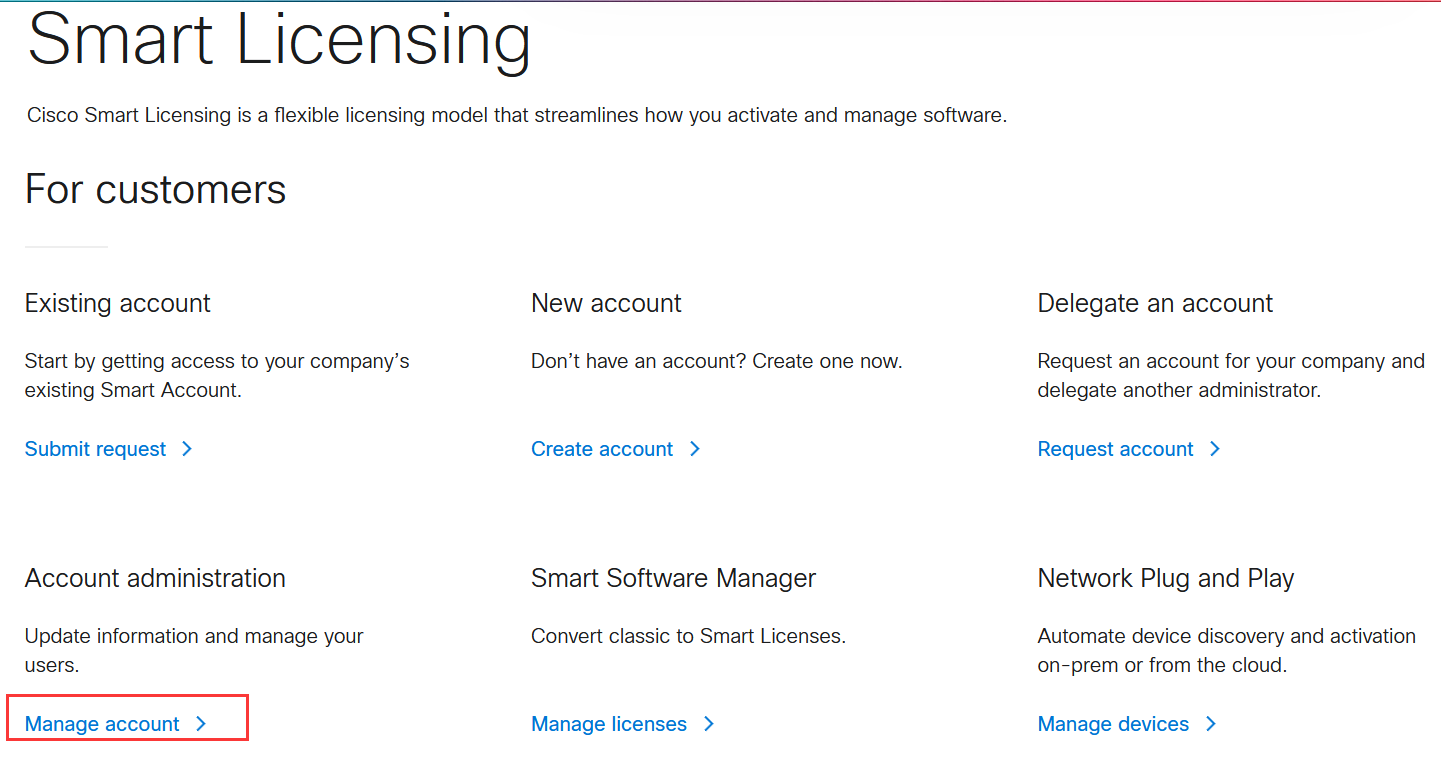The image size is (1441, 759).
Task: Click the Network Plug and Play heading
Action: 1166,578
